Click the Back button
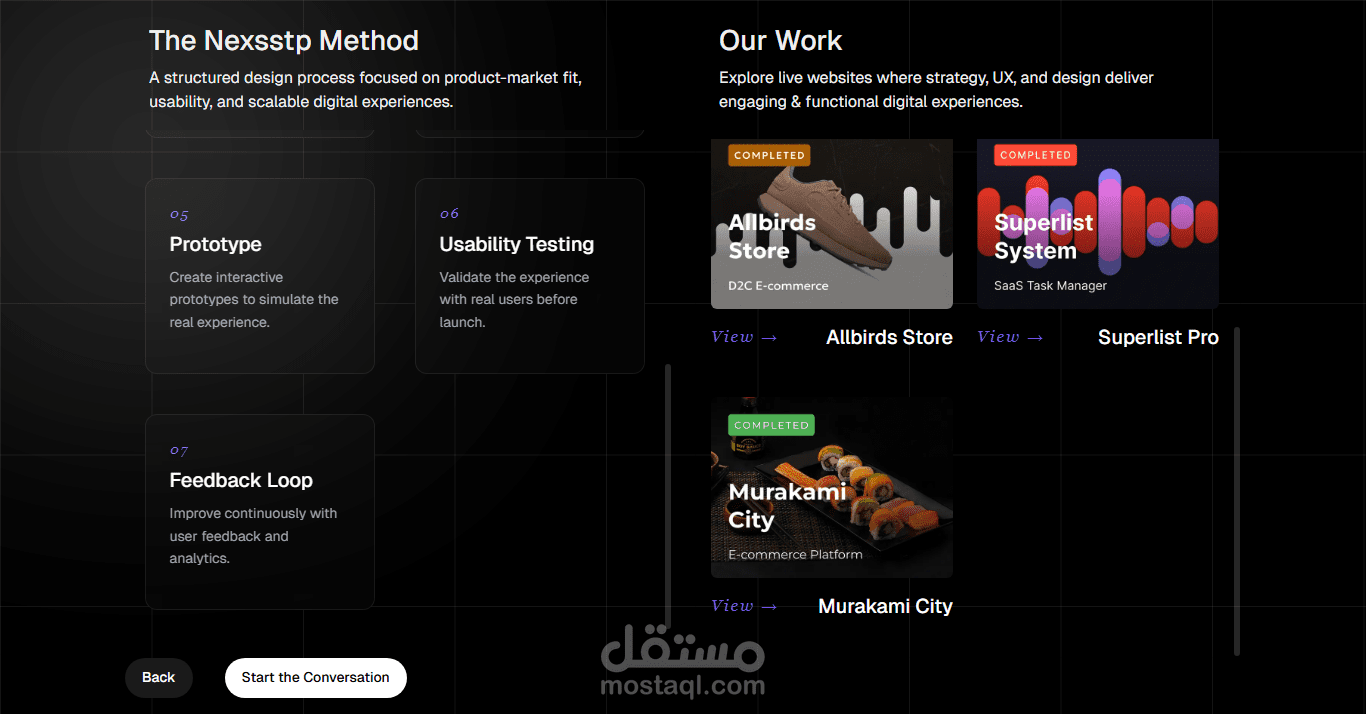The image size is (1366, 714). point(158,677)
